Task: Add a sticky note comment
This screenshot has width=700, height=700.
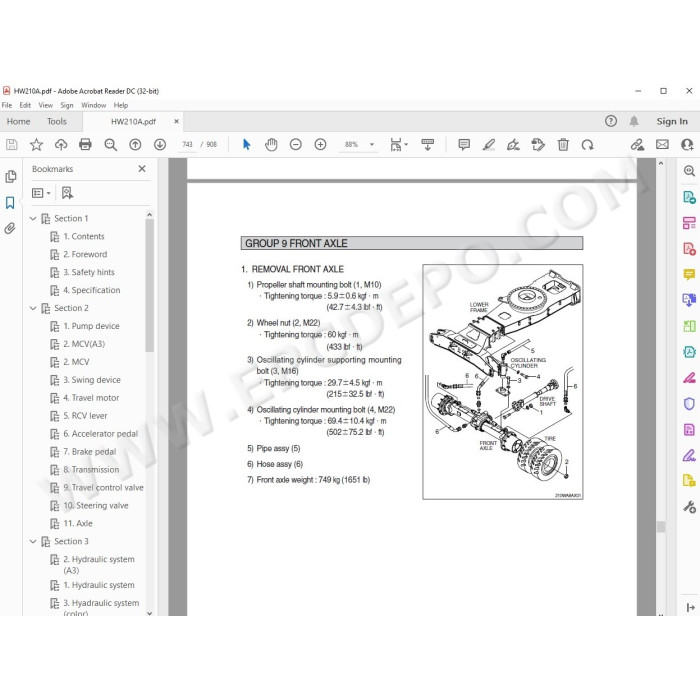Action: (464, 145)
